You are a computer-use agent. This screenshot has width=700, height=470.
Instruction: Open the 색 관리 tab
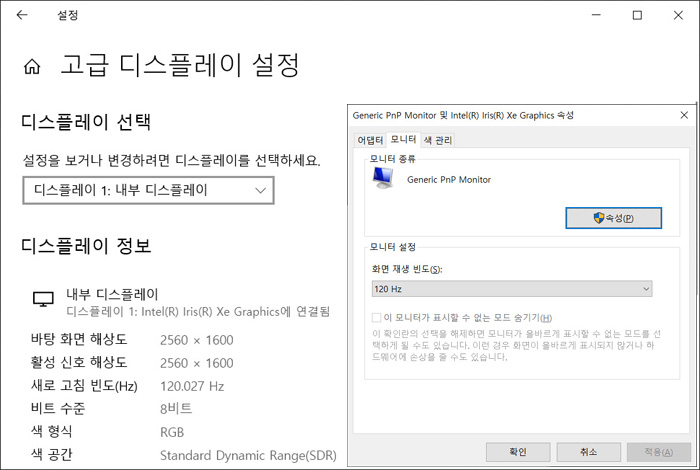coord(437,140)
